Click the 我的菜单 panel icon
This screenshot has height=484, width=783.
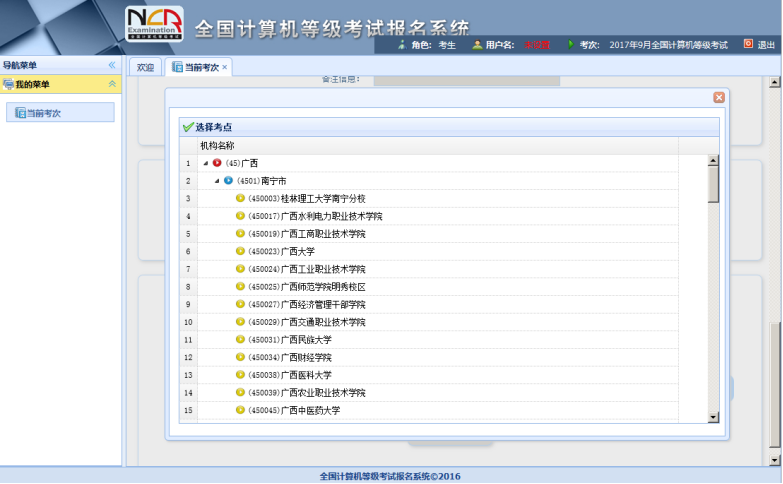coord(8,84)
